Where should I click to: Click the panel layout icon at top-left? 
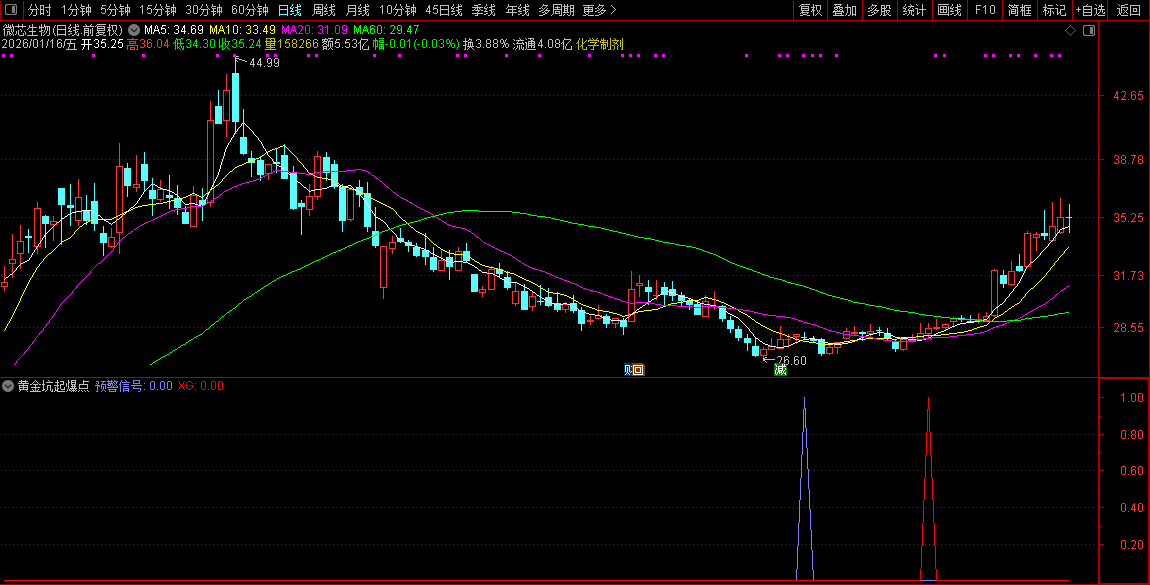coord(11,10)
